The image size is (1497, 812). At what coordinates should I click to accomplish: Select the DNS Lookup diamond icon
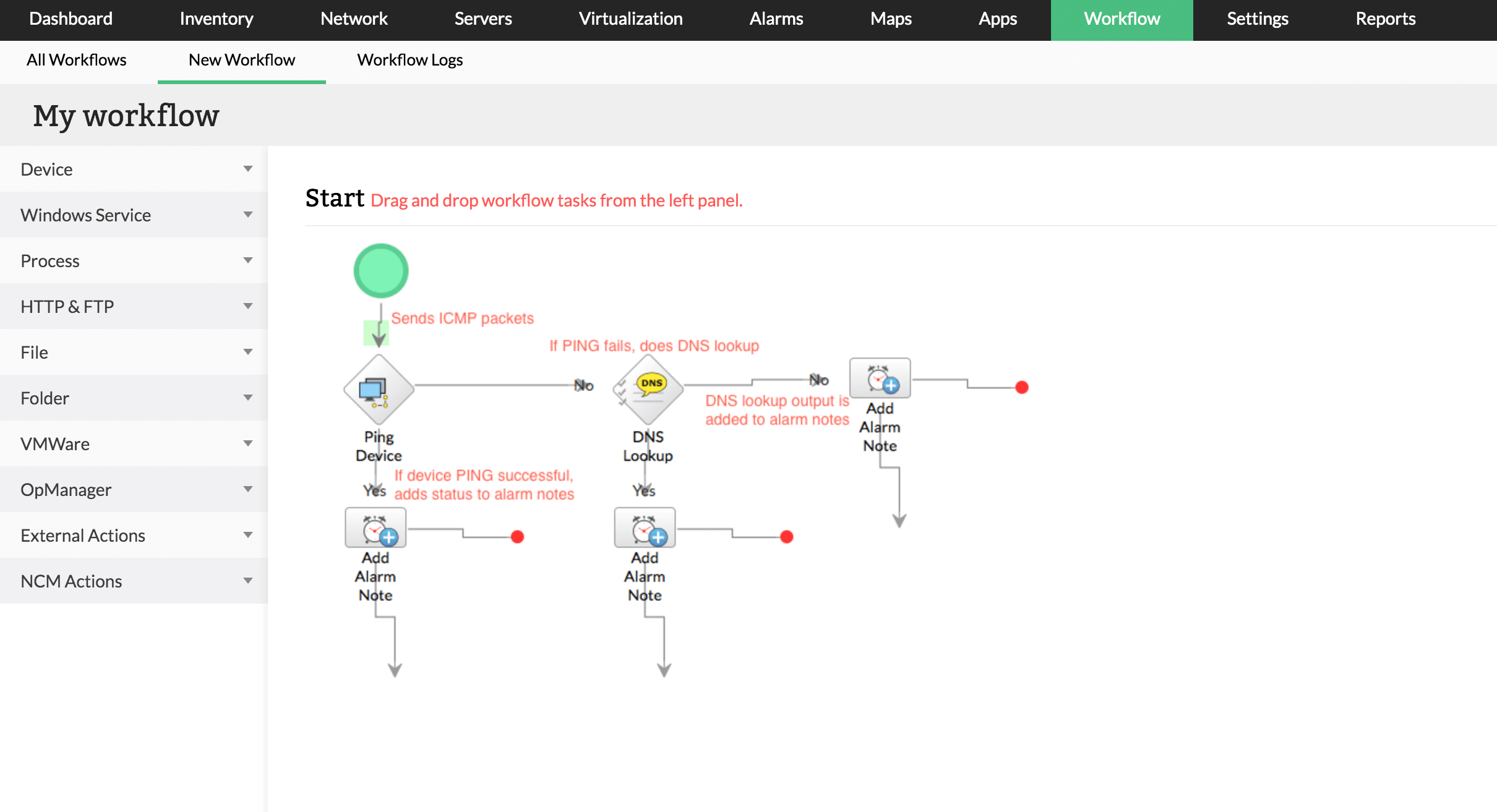(x=648, y=390)
